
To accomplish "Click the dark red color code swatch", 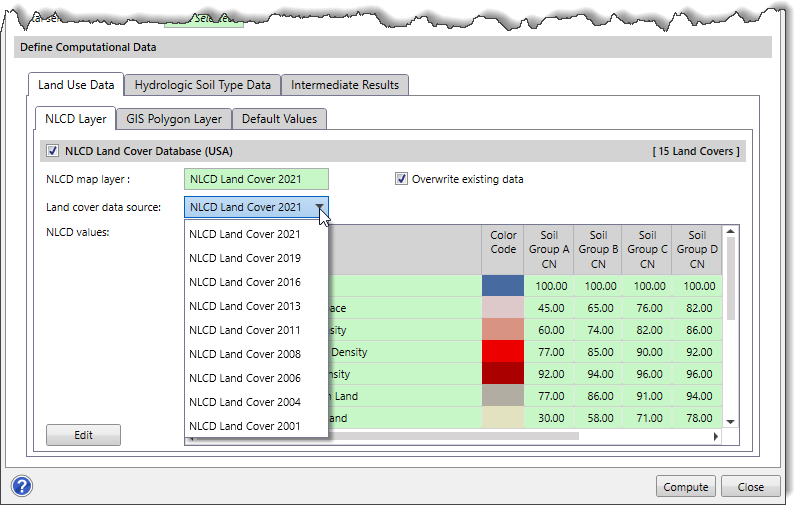I will (x=503, y=373).
